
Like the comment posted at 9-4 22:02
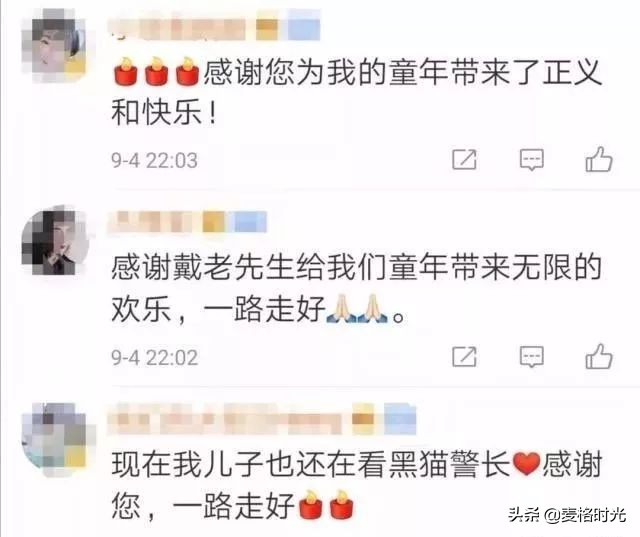pos(599,357)
